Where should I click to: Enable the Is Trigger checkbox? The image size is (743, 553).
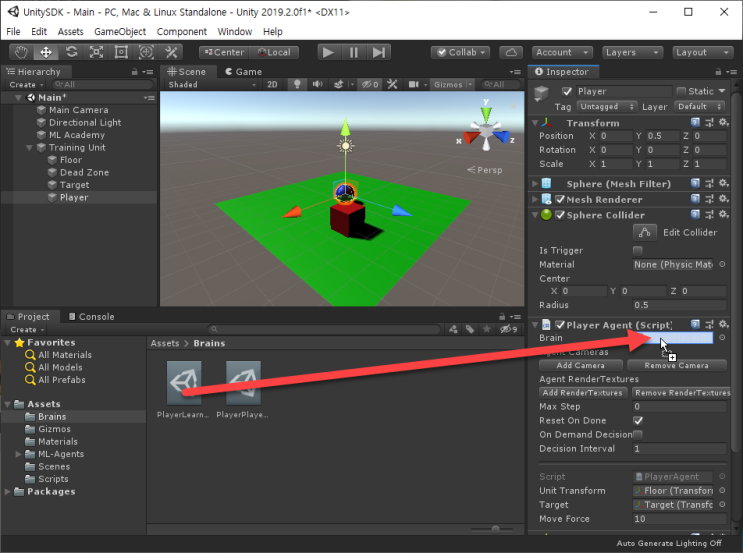[638, 250]
